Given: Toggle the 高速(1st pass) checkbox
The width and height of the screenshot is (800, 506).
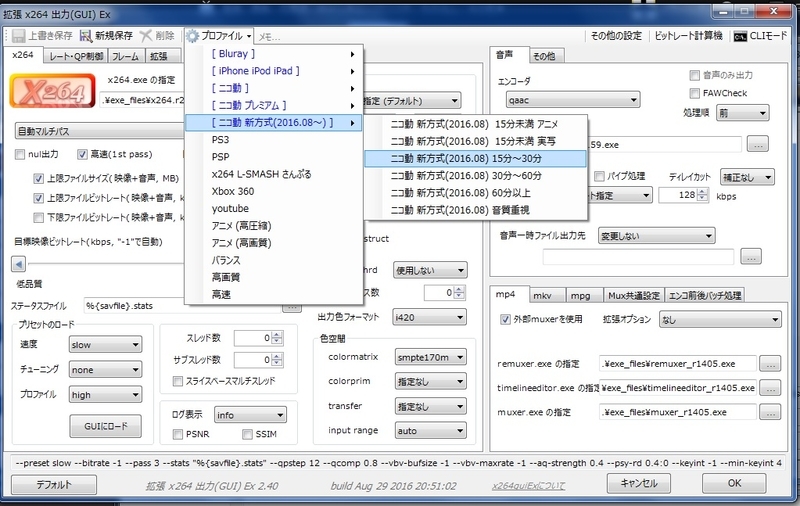Looking at the screenshot, I should click(x=82, y=154).
